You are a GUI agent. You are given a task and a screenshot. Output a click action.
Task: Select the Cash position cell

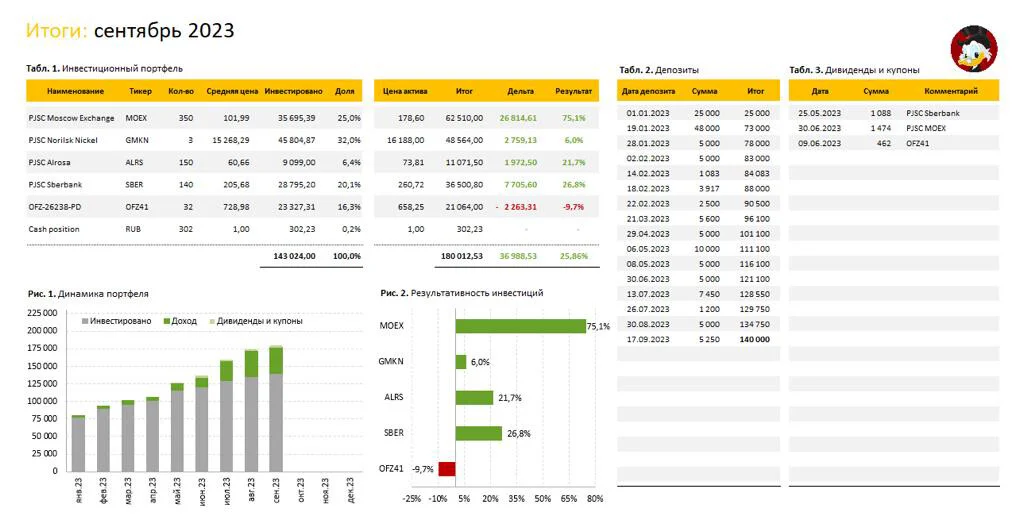pyautogui.click(x=54, y=229)
